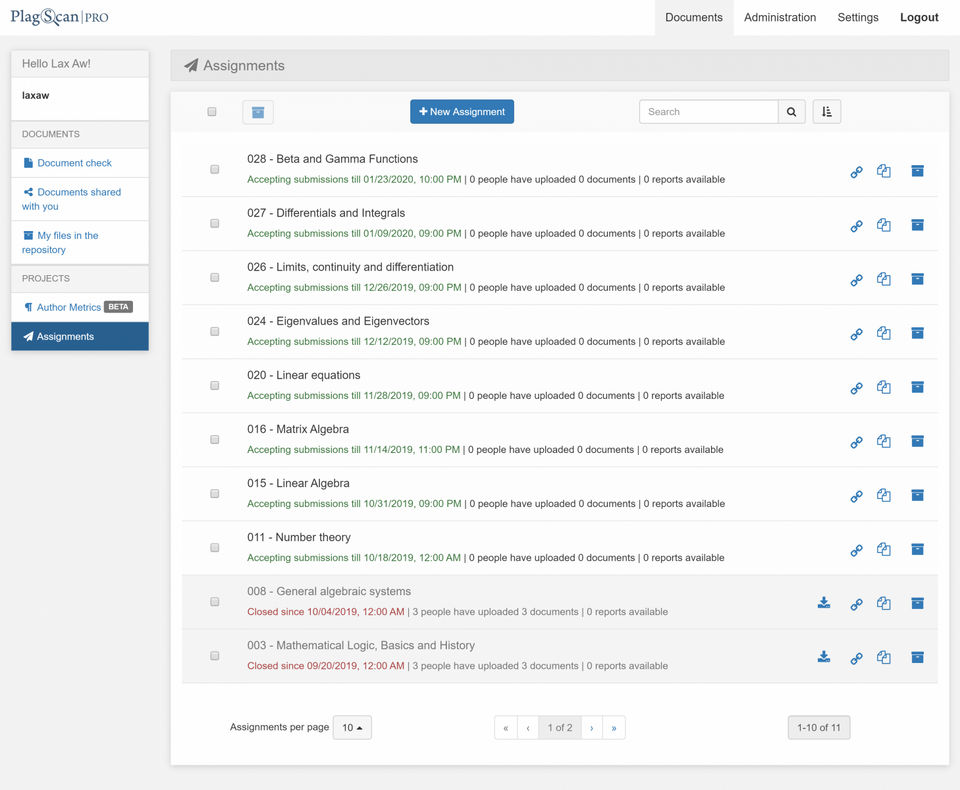
Task: Go to the next page arrow
Action: pyautogui.click(x=591, y=728)
